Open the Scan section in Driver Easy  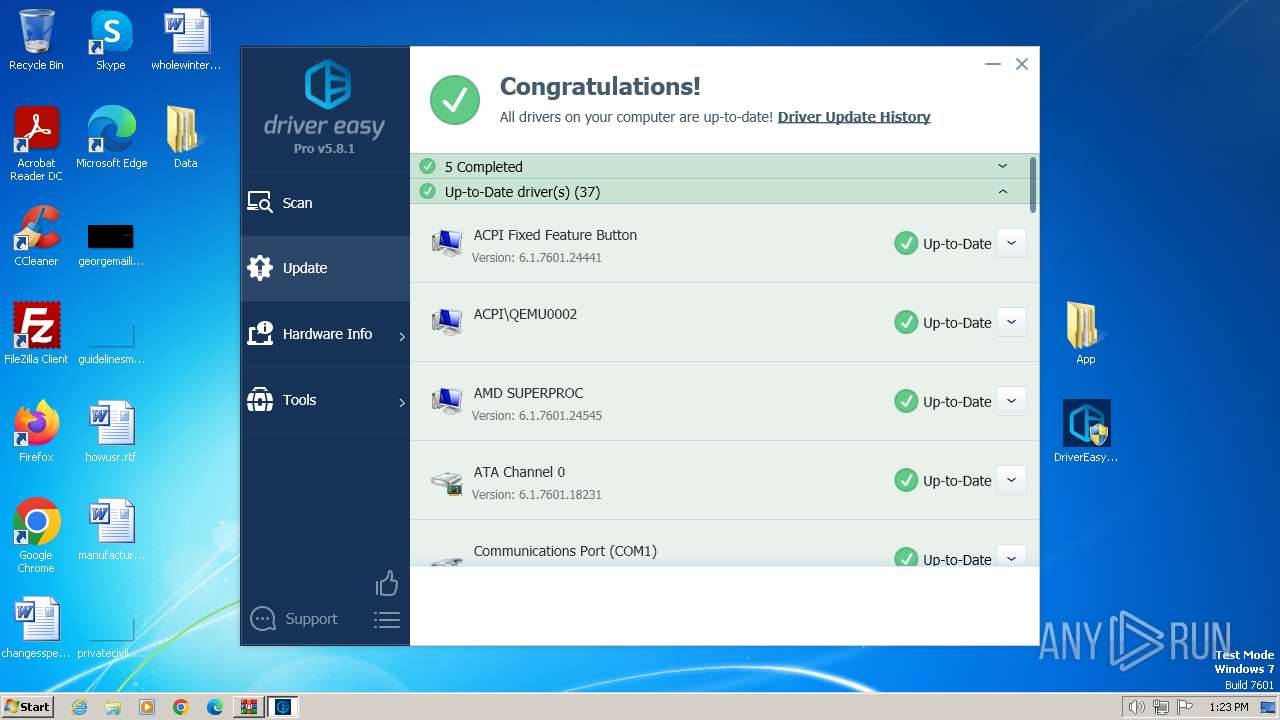325,203
